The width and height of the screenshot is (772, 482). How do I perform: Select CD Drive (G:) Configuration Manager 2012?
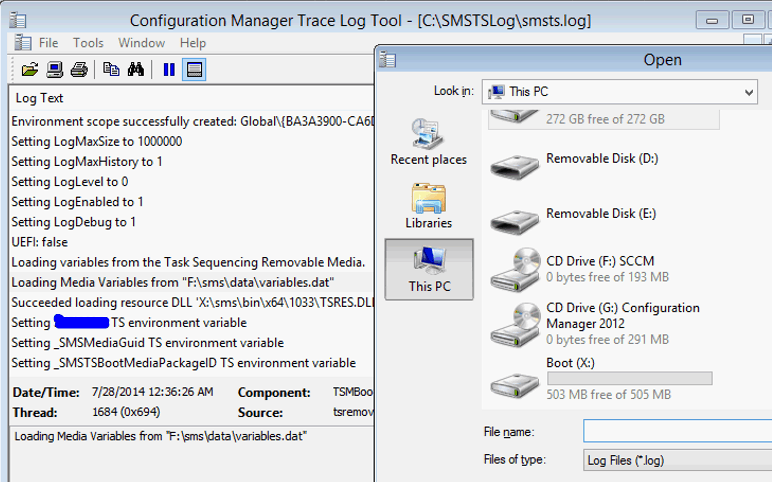click(595, 324)
